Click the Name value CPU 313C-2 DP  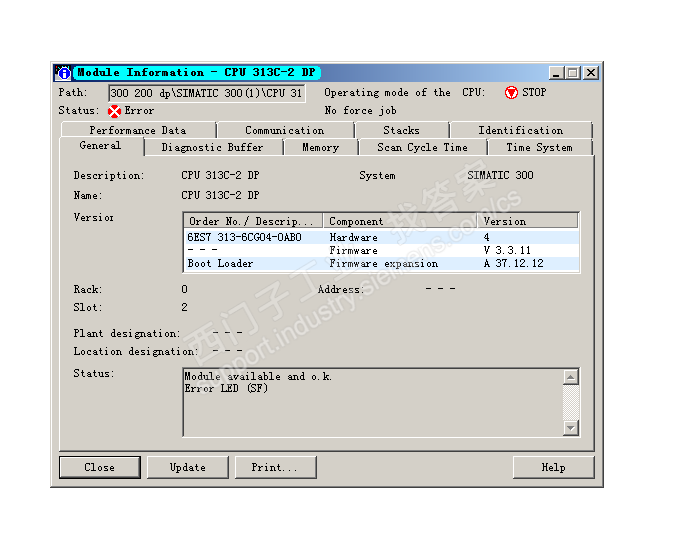[x=220, y=195]
